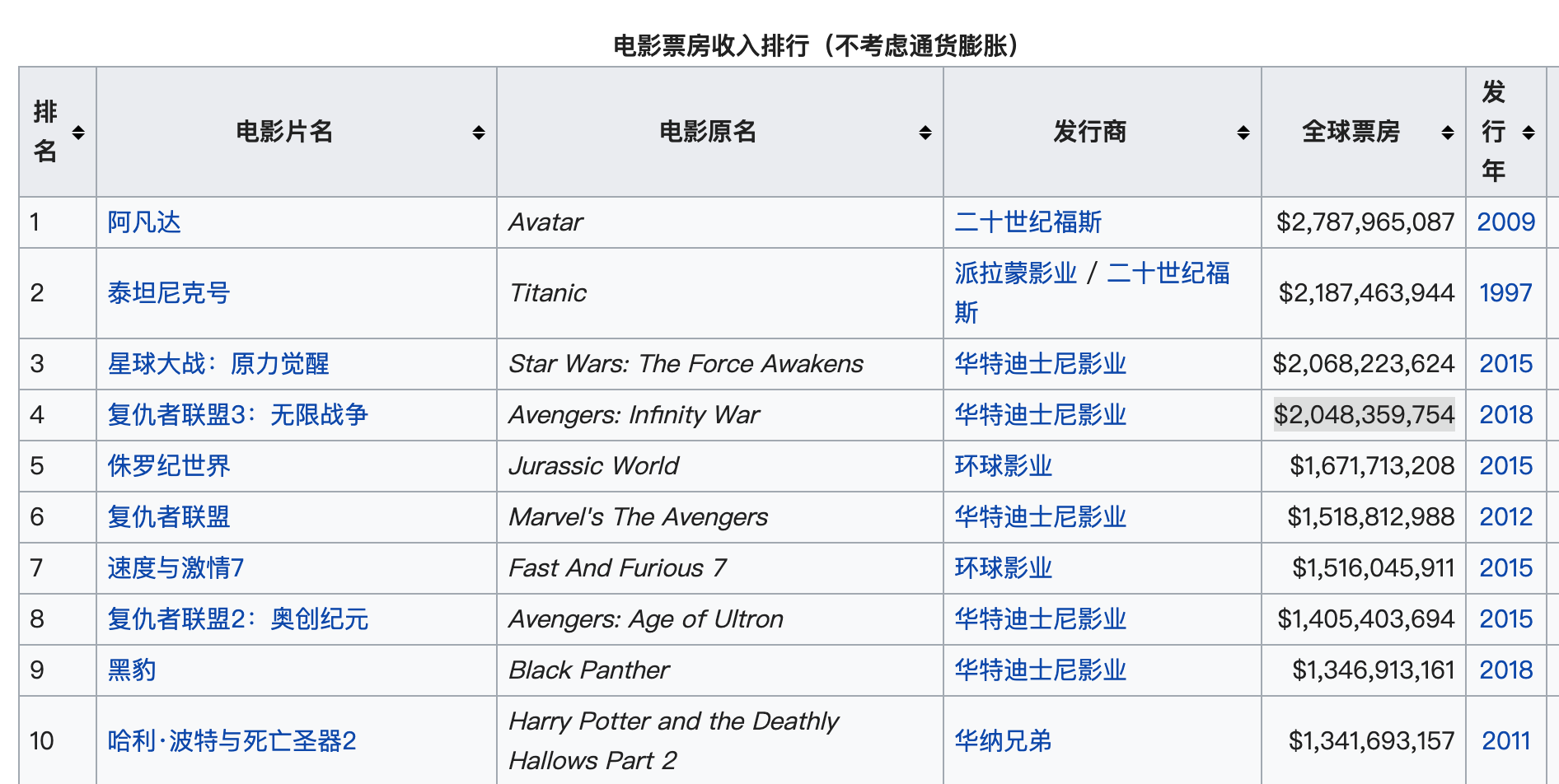
Task: Open 泰坦尼克号 article link
Action: 169,293
